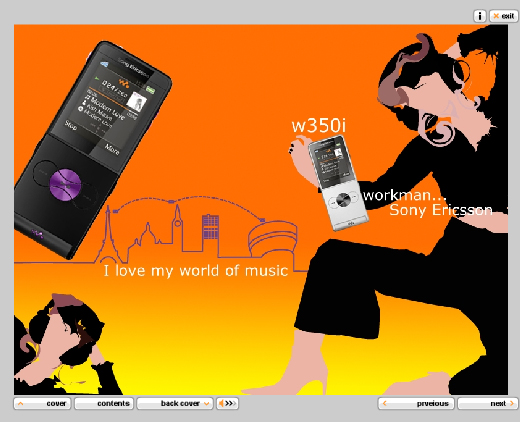Click the small silver w350i phone
Viewport: 520px width, 422px height.
(338, 183)
